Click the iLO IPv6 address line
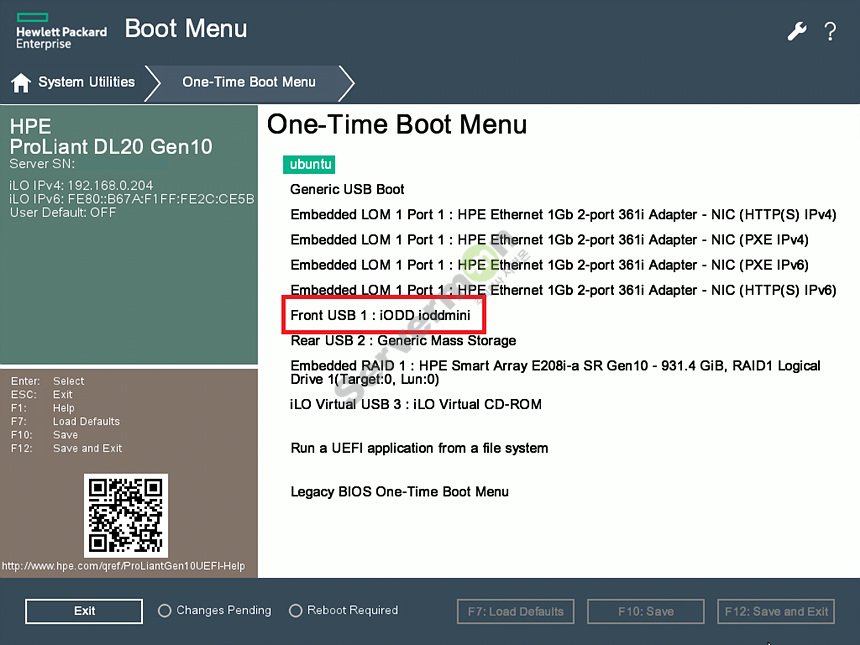860x645 pixels. click(x=132, y=199)
